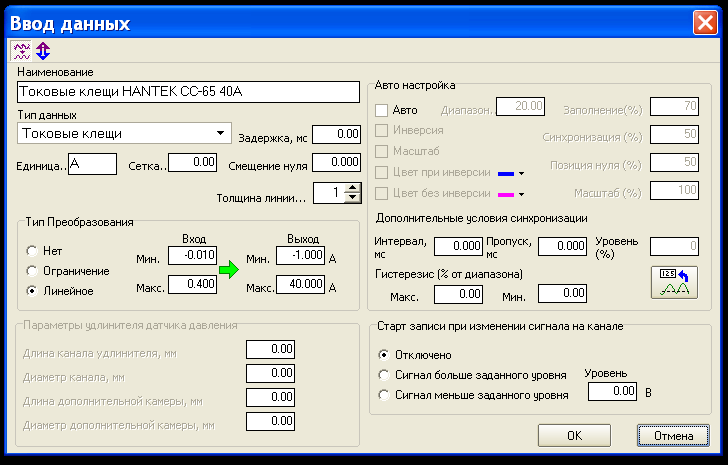728x465 pixels.
Task: Open dropdown arrow next to magenta swatch
Action: click(x=521, y=194)
